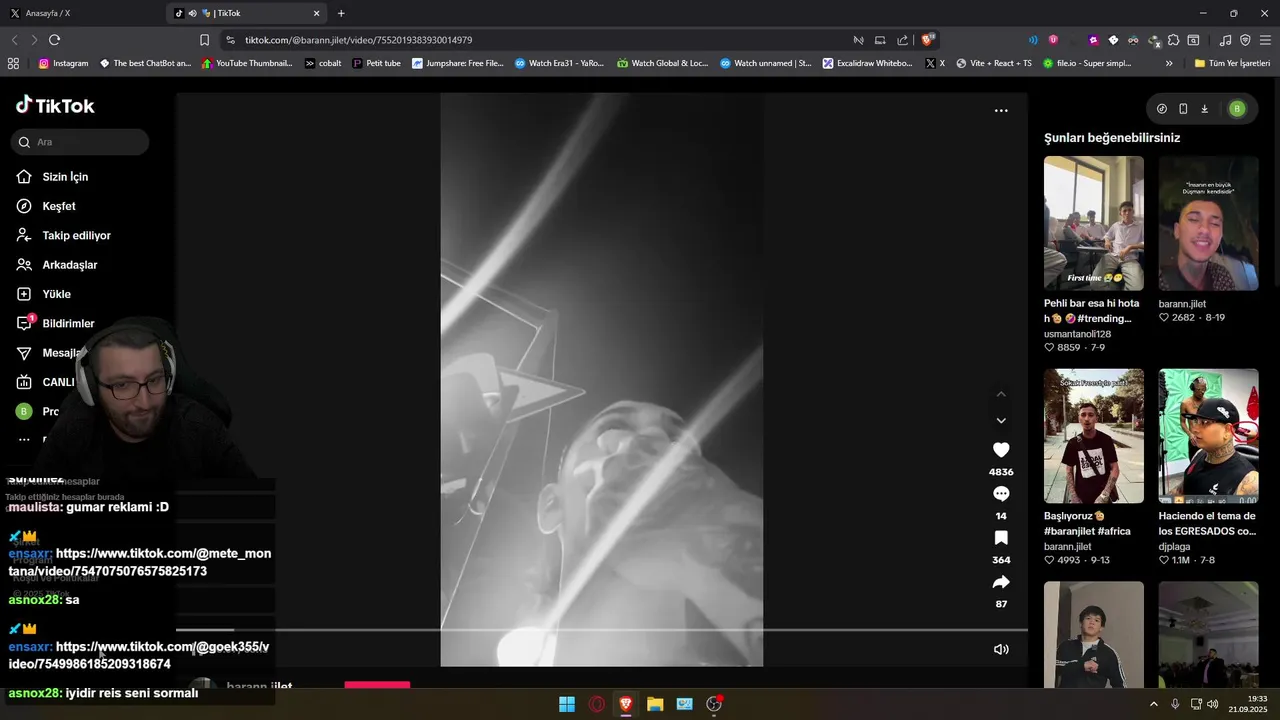Screen dimensions: 1280x720
Task: Save the video with the bookmark icon
Action: coord(1001,538)
